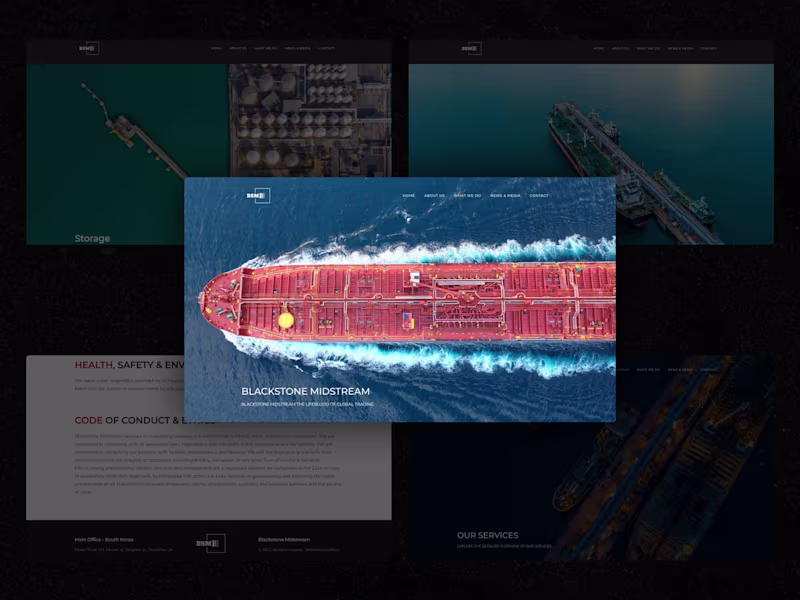Open NEWS & MEDIA on the Our Services page navigation
800x600 pixels.
point(681,369)
